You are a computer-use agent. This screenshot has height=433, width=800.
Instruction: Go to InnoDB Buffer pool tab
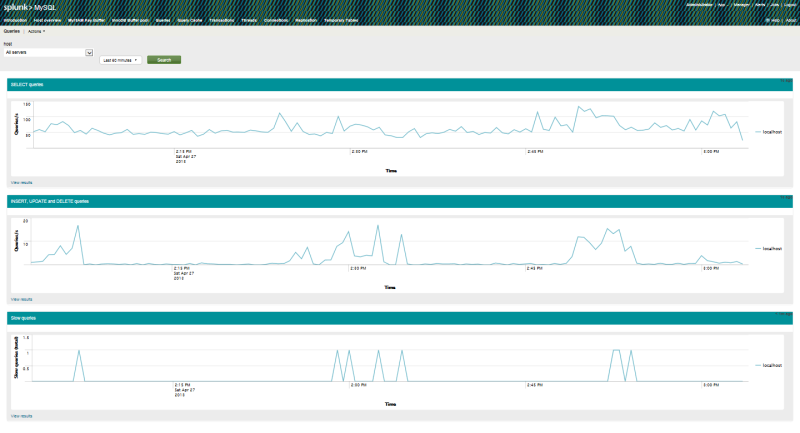[130, 20]
